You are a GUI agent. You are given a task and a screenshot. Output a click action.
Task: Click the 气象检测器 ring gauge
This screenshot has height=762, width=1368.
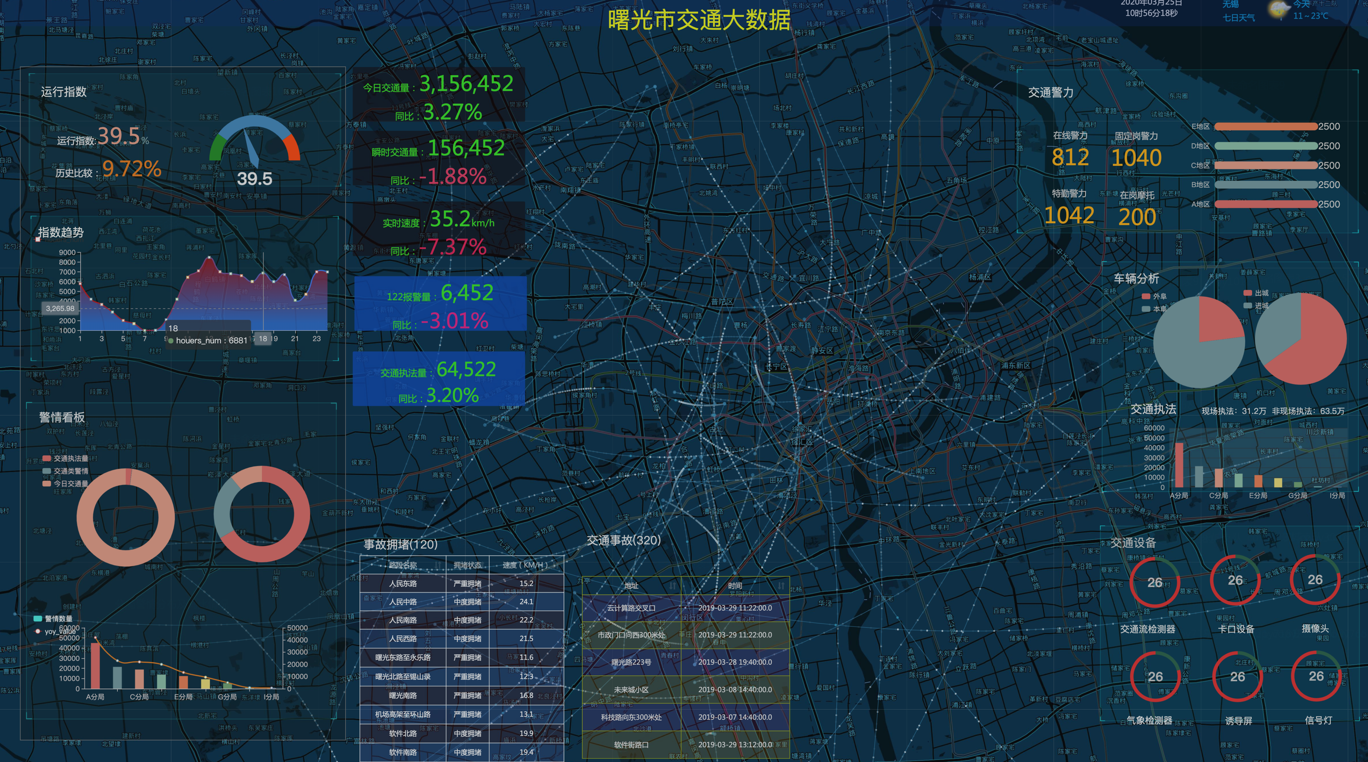[x=1154, y=677]
